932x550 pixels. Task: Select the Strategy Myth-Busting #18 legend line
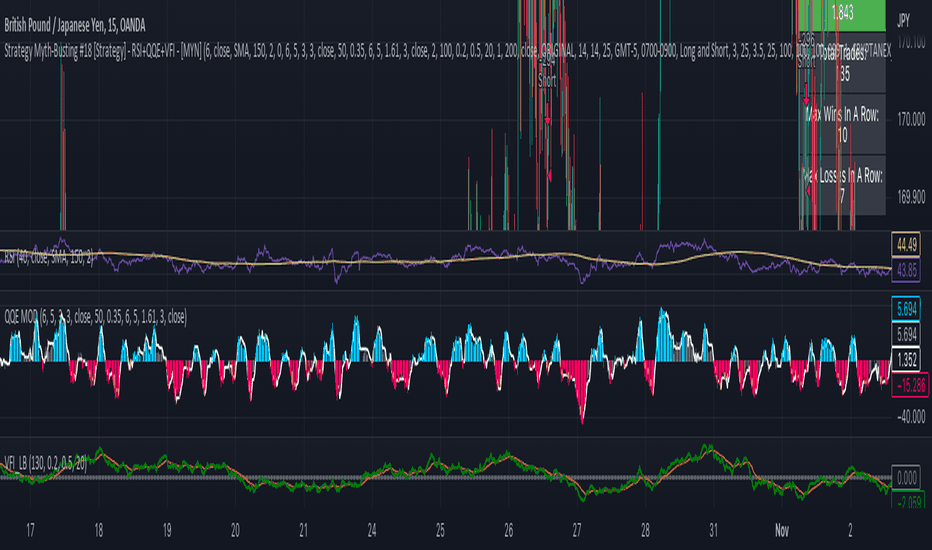pos(448,51)
